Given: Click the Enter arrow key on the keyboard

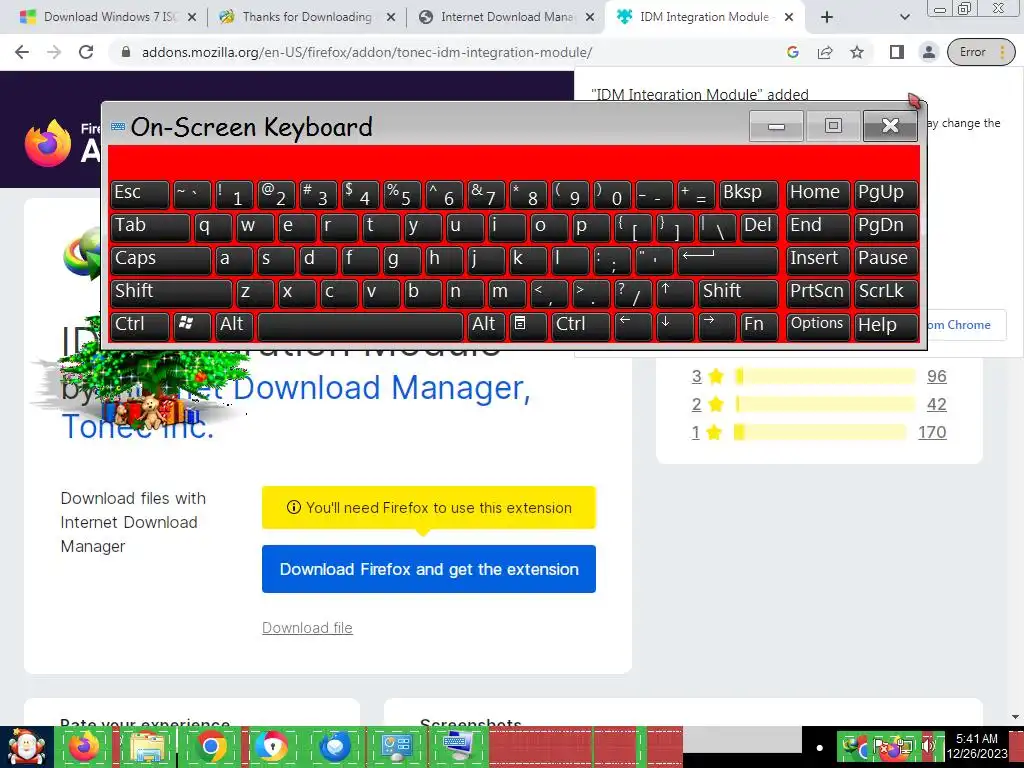Looking at the screenshot, I should (x=728, y=260).
